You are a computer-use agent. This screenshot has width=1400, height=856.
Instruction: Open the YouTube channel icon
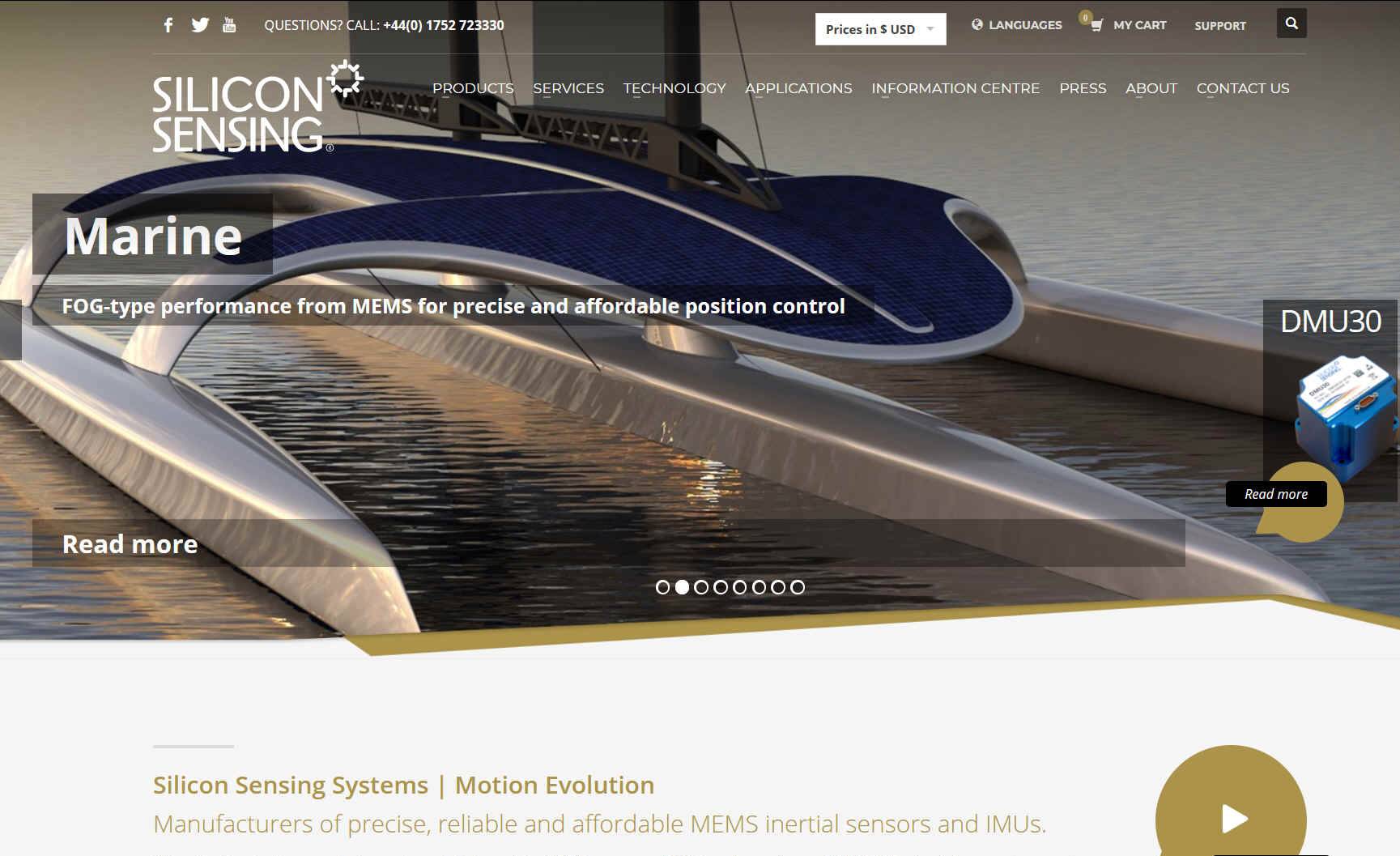(x=229, y=25)
